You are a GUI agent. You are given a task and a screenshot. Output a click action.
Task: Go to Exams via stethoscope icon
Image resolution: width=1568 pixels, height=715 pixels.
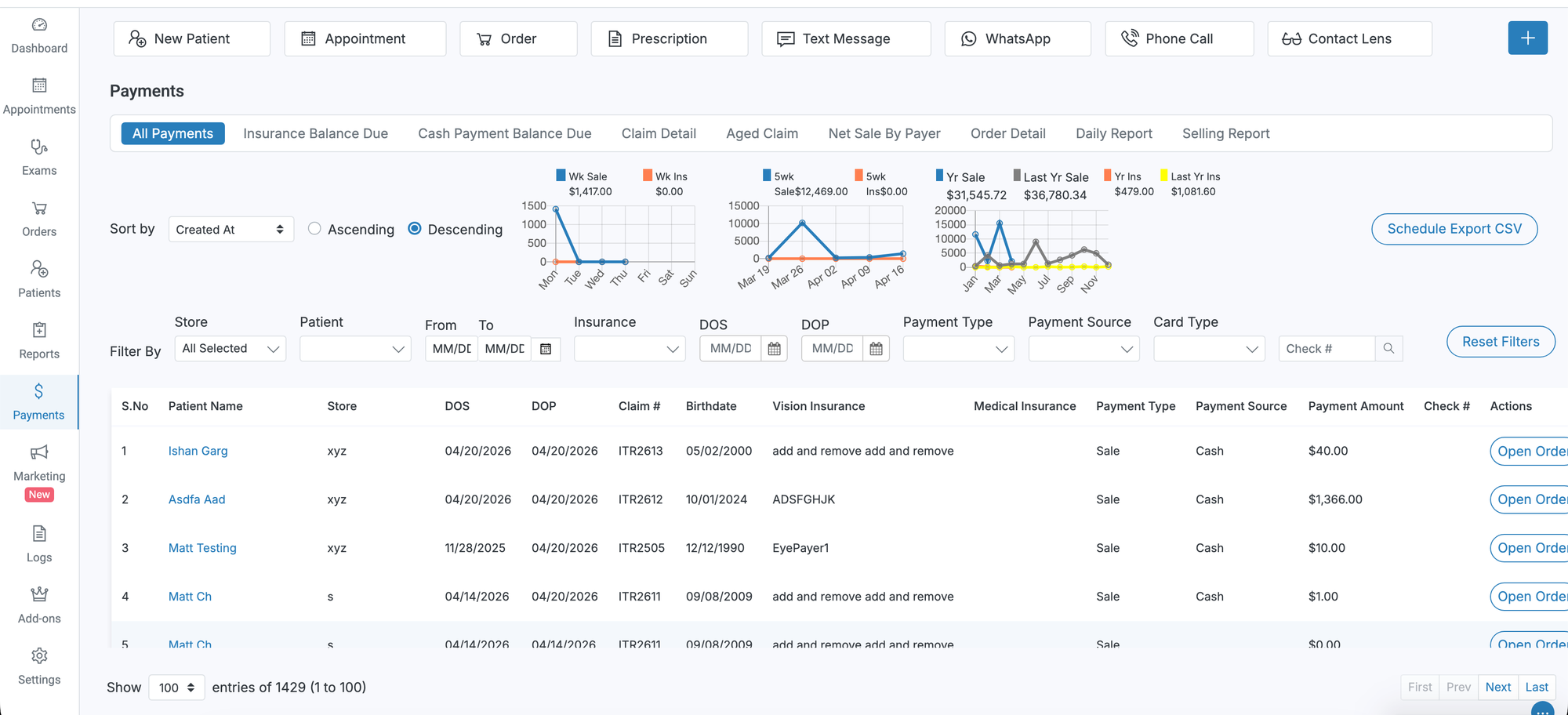pyautogui.click(x=39, y=147)
